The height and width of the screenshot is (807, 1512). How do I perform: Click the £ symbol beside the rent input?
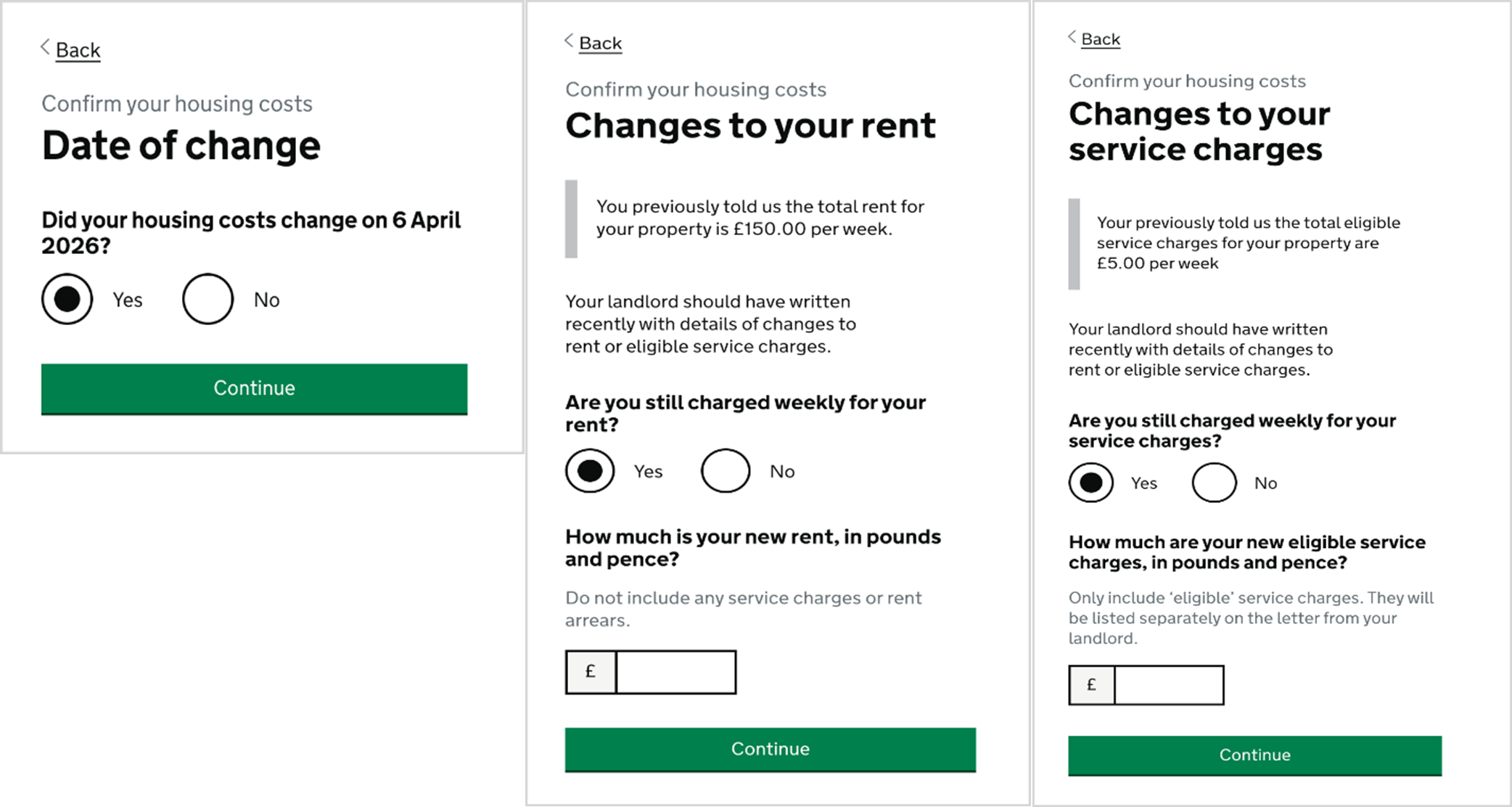590,671
